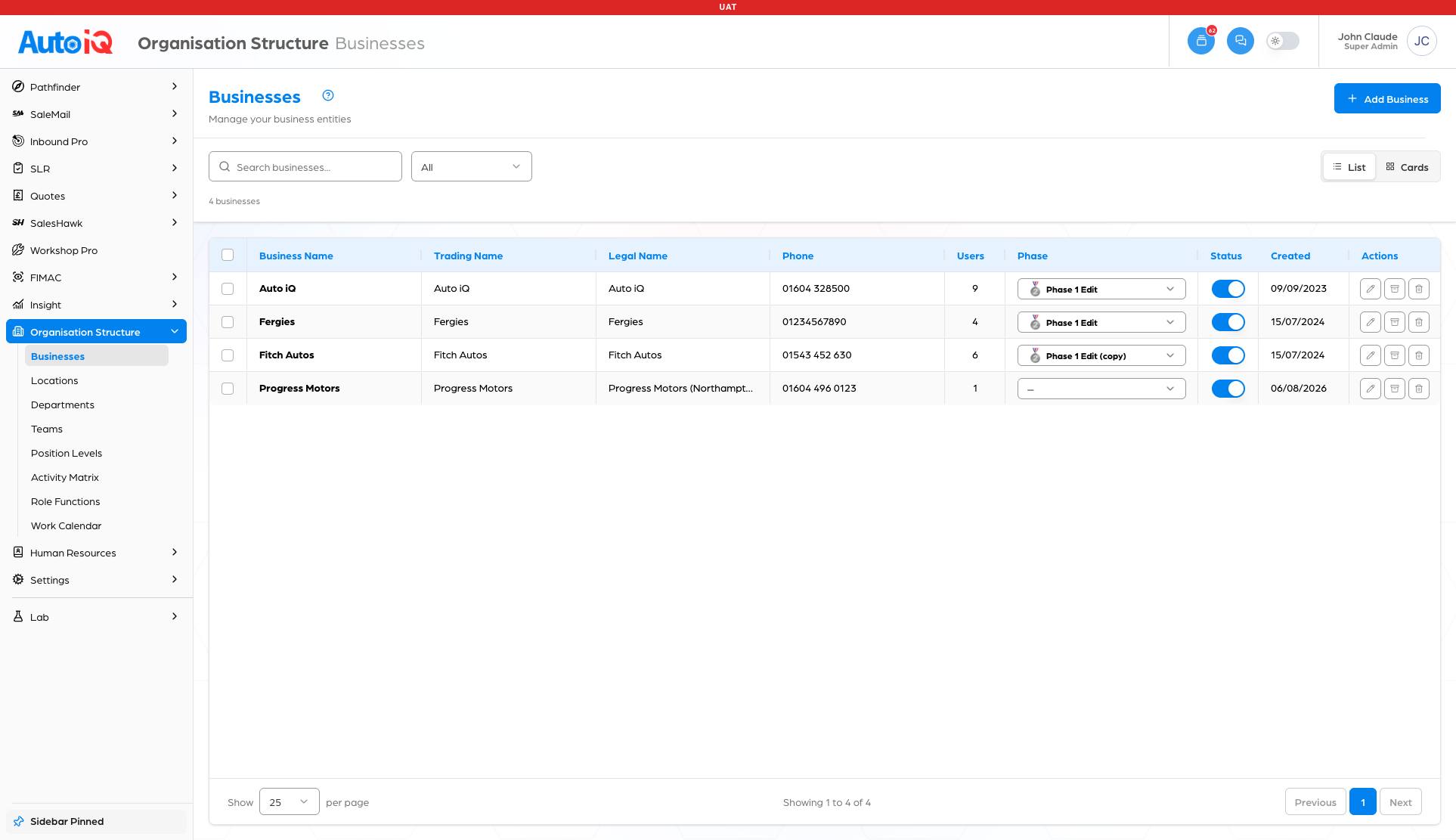
Task: Open the All status filter dropdown
Action: tap(472, 166)
